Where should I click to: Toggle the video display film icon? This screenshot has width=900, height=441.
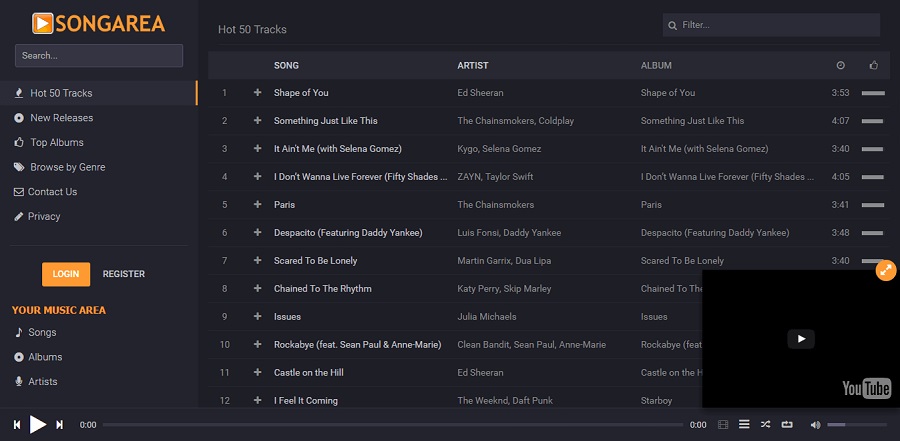click(x=723, y=425)
